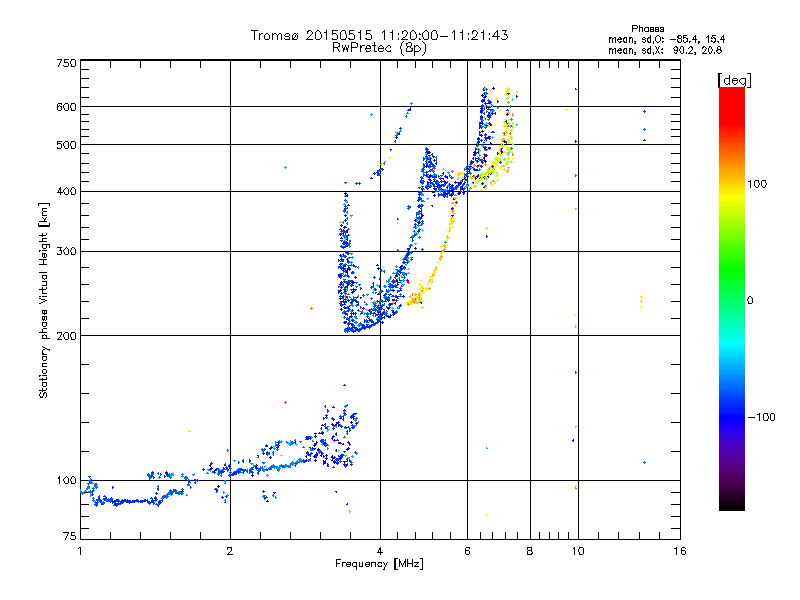This screenshot has width=800, height=600.
Task: Click the x-axis tick label '10'
Action: point(578,551)
